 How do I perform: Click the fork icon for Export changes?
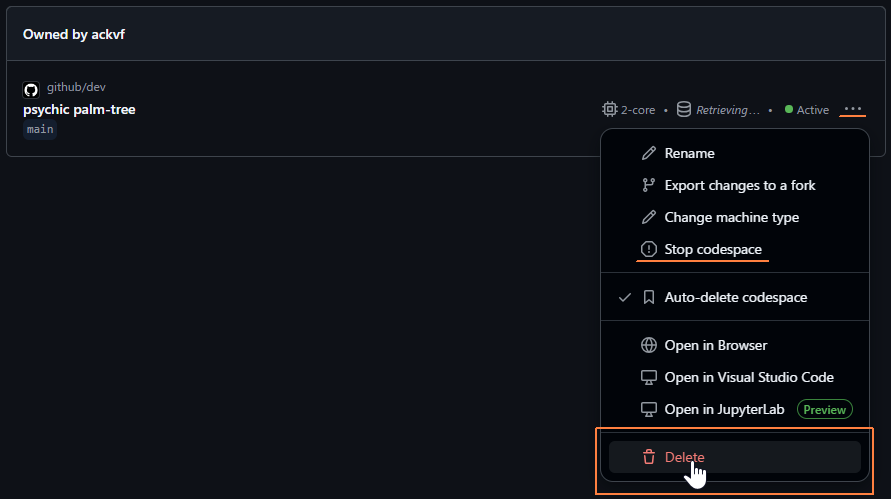click(648, 185)
